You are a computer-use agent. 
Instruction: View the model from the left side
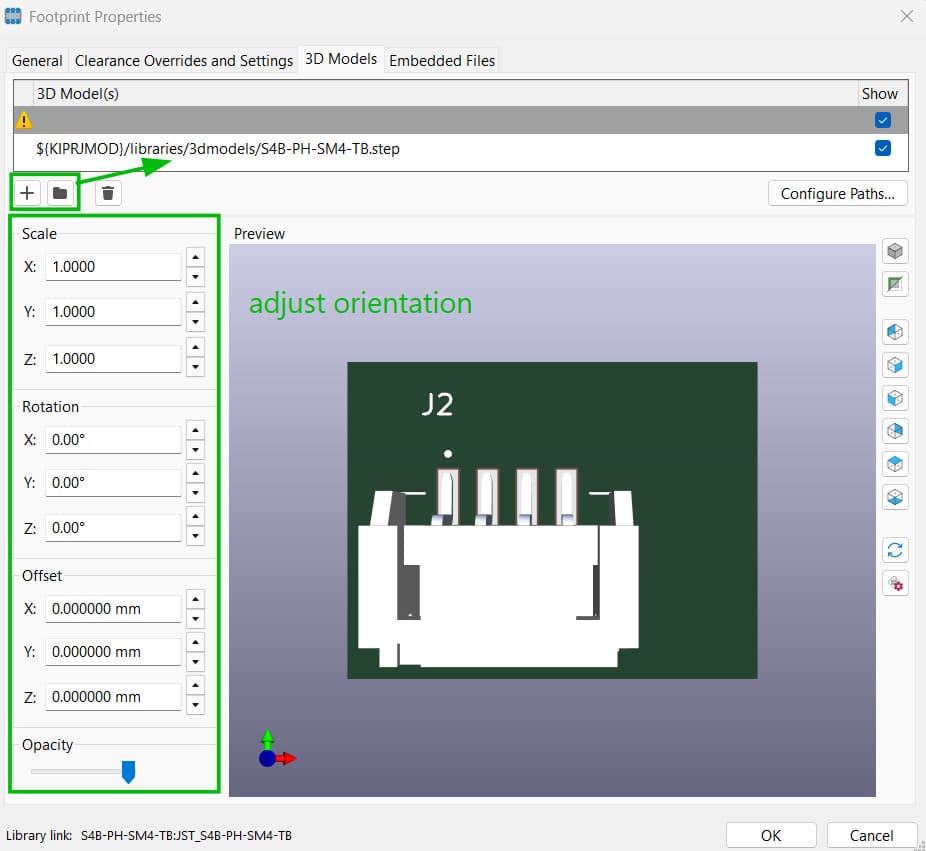(894, 331)
